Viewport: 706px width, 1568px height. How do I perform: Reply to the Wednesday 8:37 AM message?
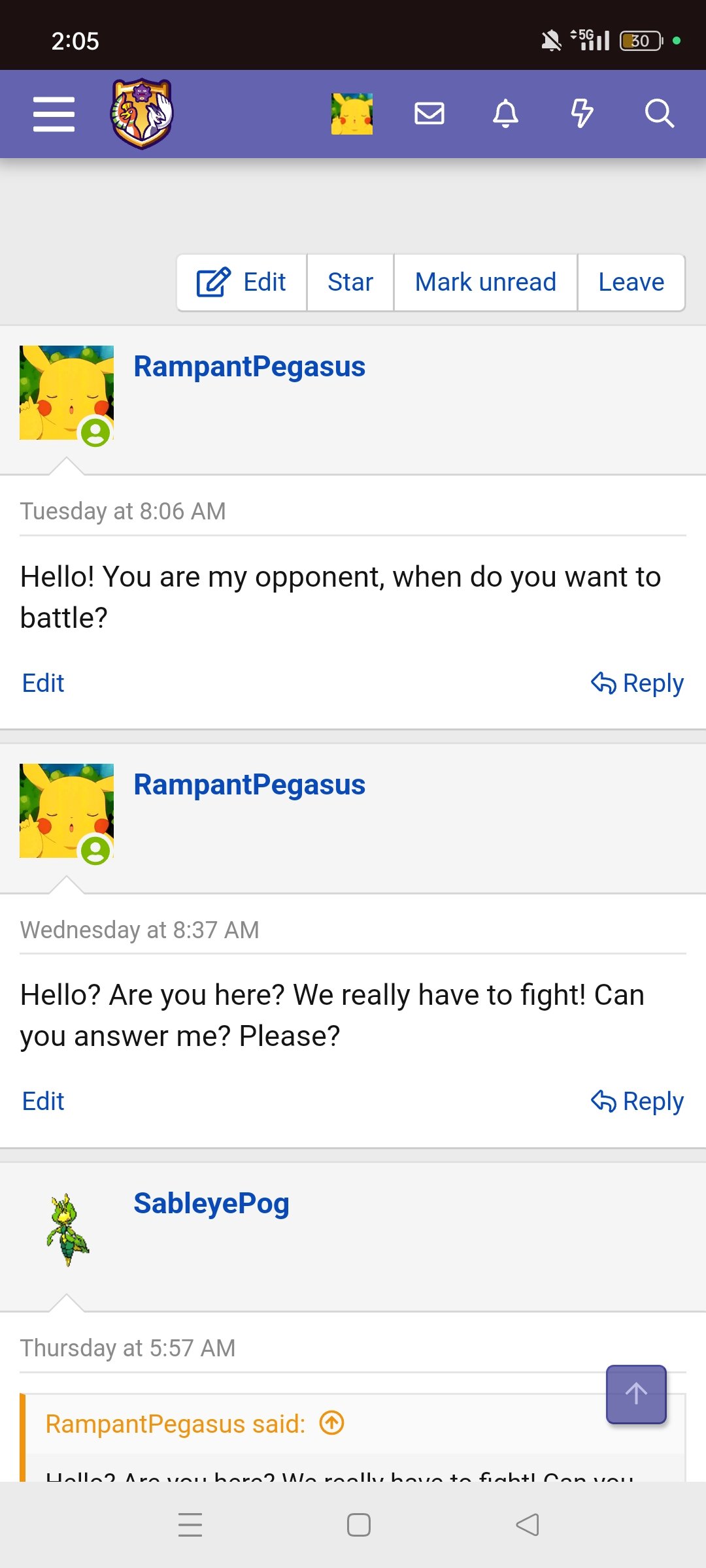click(x=637, y=1102)
